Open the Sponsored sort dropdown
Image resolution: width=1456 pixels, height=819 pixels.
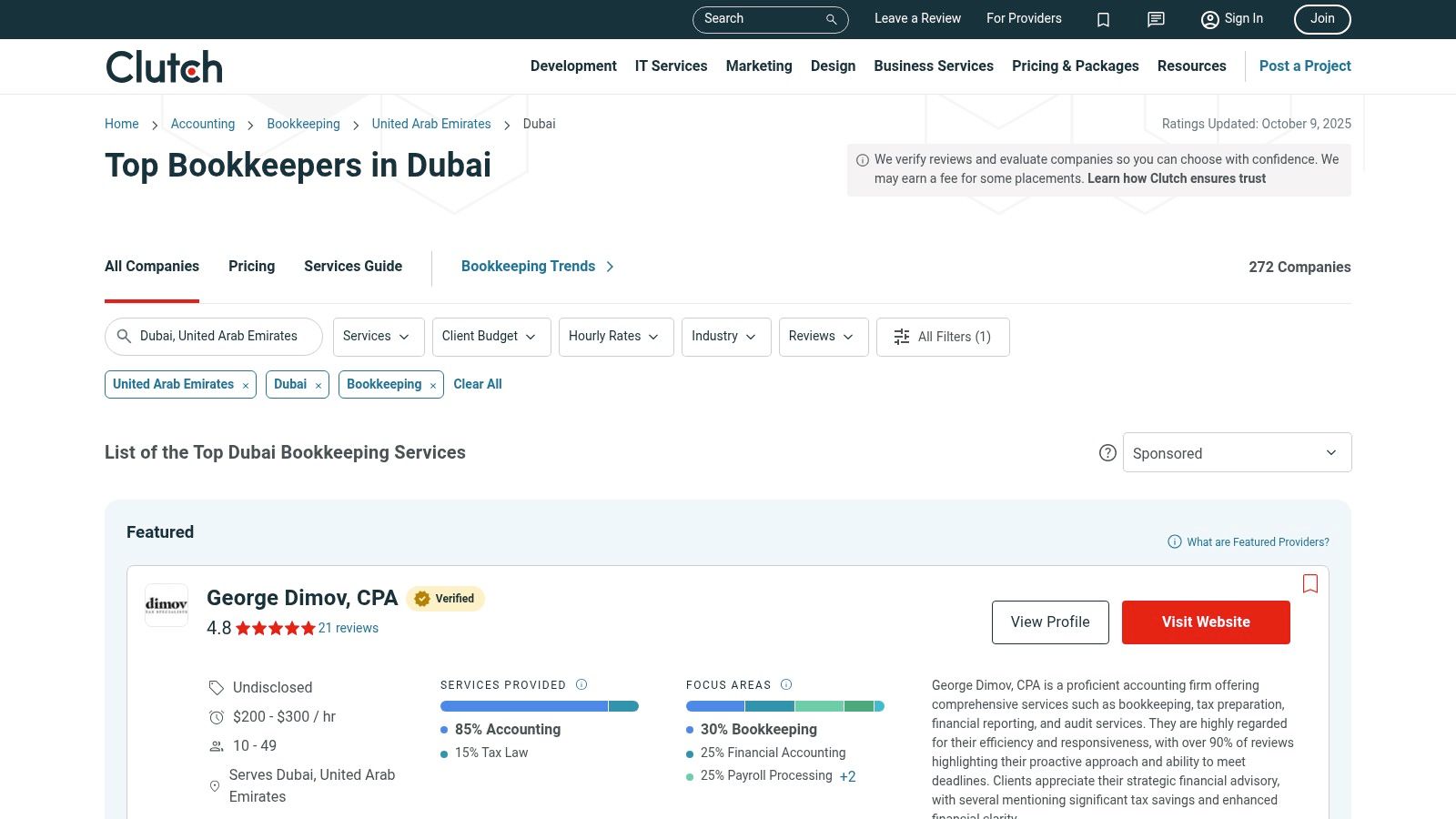1237,452
